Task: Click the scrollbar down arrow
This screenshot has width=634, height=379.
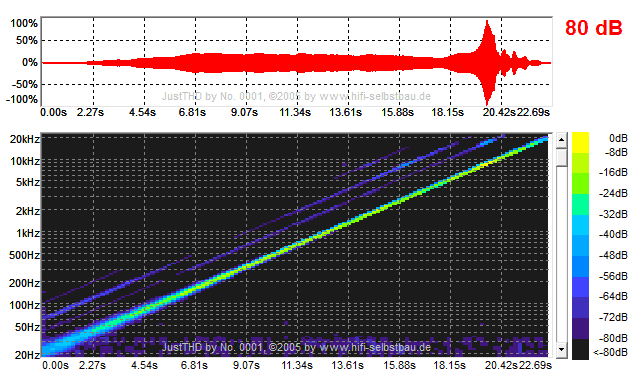Action: click(561, 349)
